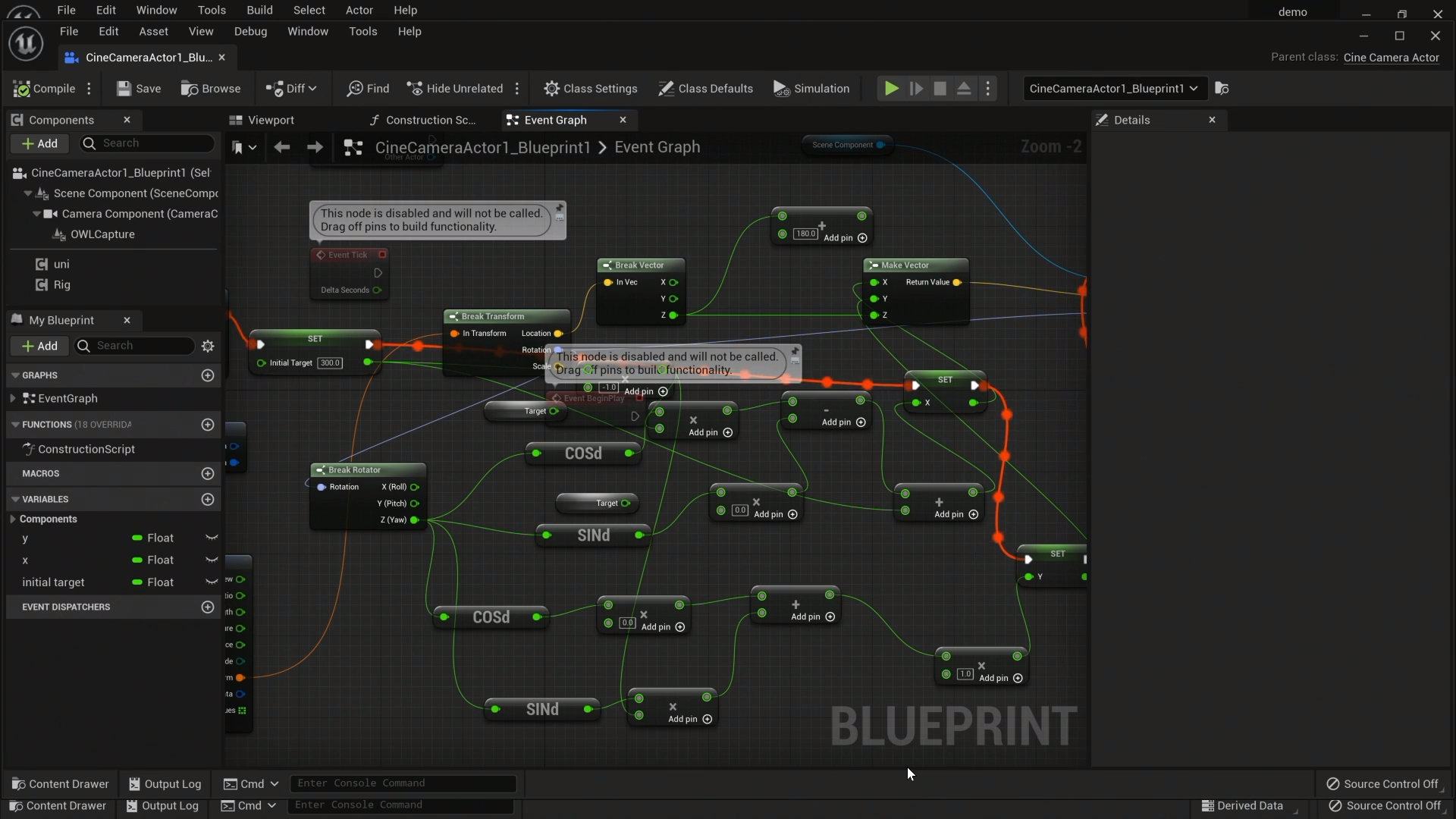Image resolution: width=1456 pixels, height=819 pixels.
Task: Open the Content Drawer
Action: pyautogui.click(x=60, y=784)
